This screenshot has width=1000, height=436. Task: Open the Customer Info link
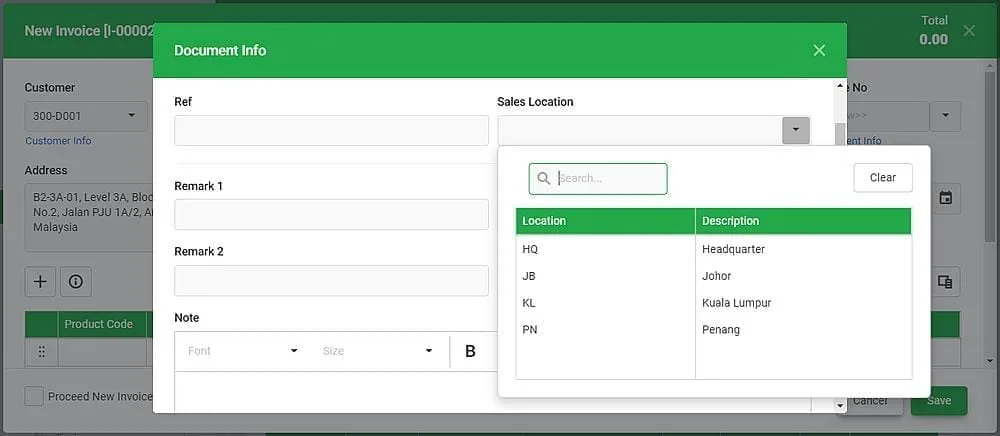tap(58, 141)
